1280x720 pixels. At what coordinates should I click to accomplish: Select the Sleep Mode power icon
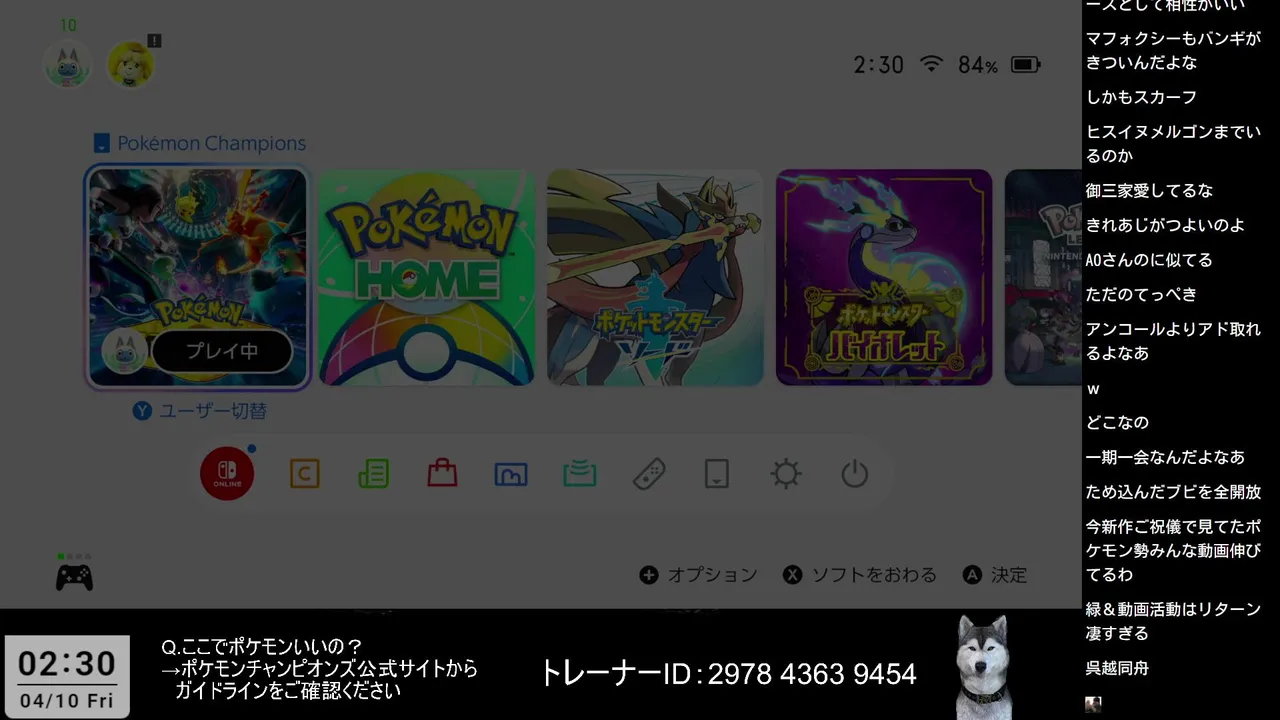pos(855,474)
